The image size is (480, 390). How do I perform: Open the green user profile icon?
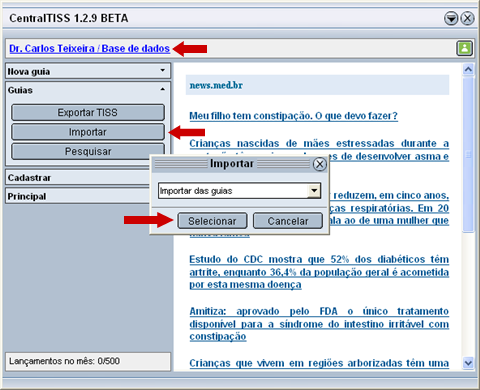point(464,48)
